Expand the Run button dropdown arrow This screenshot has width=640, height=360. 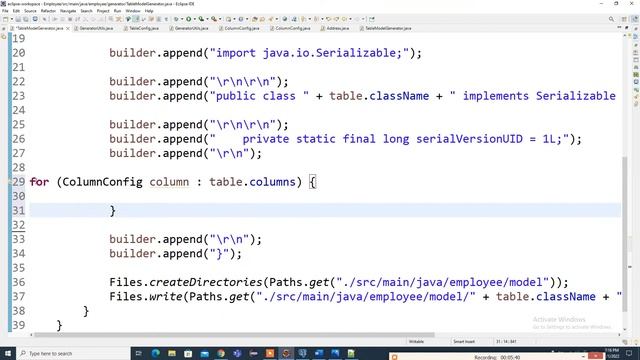(x=194, y=19)
